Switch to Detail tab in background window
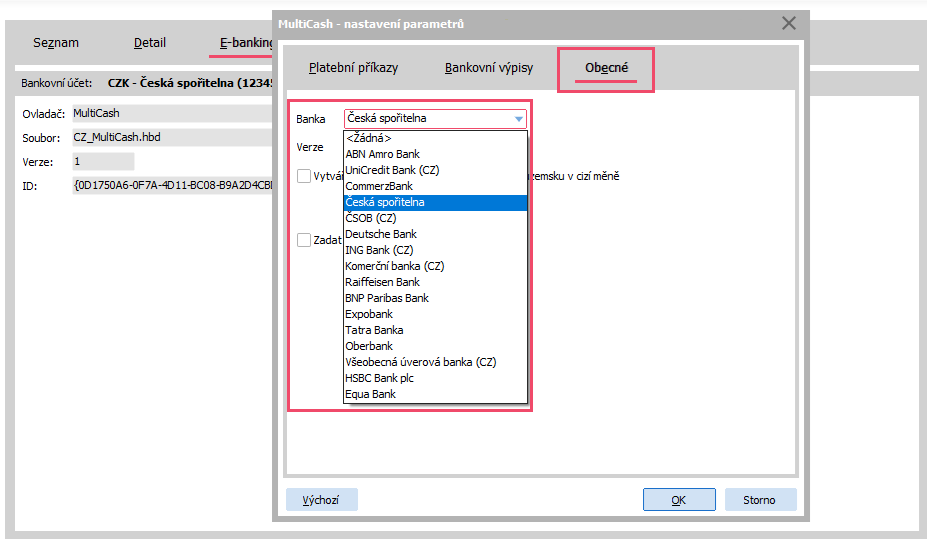Screen dimensions: 927x539 click(x=150, y=43)
